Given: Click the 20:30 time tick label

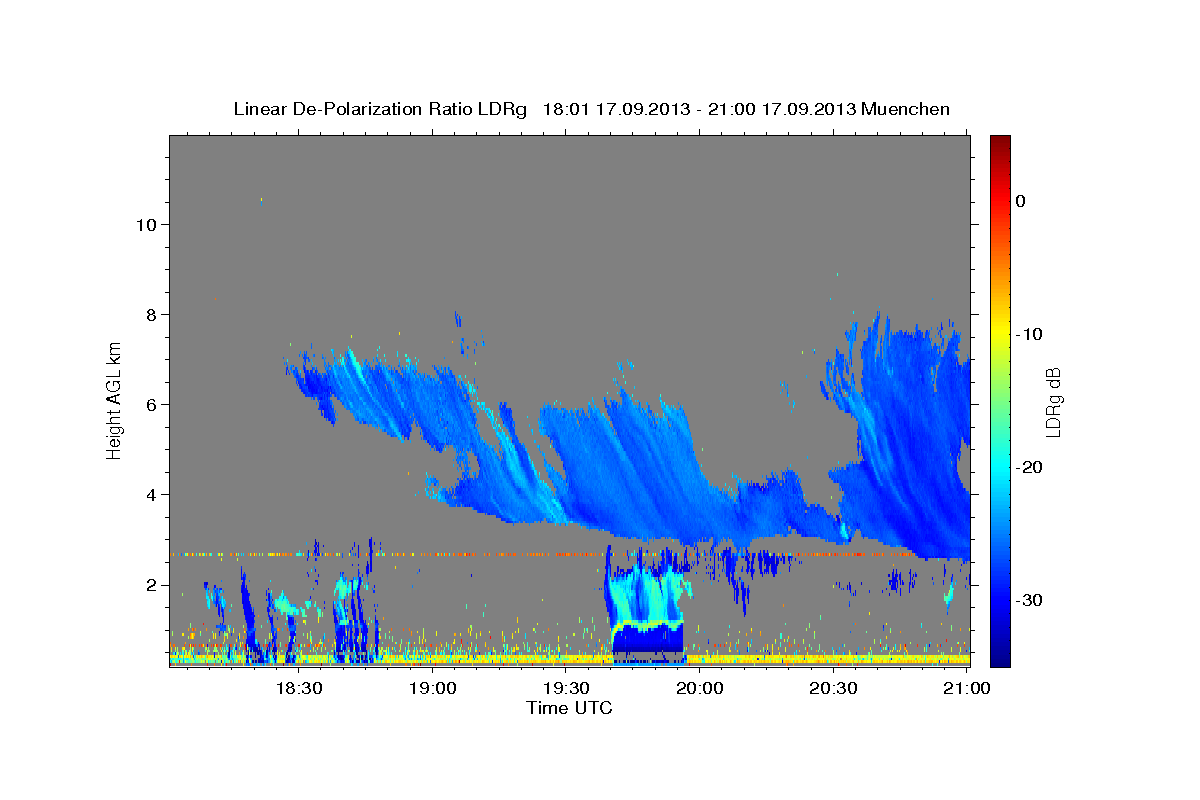Looking at the screenshot, I should point(833,689).
